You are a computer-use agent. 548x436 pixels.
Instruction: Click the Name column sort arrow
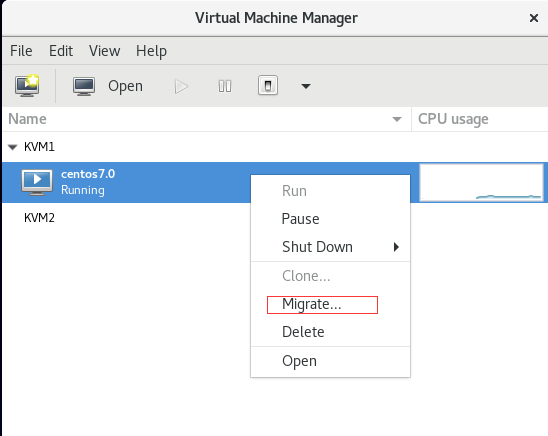[x=397, y=119]
